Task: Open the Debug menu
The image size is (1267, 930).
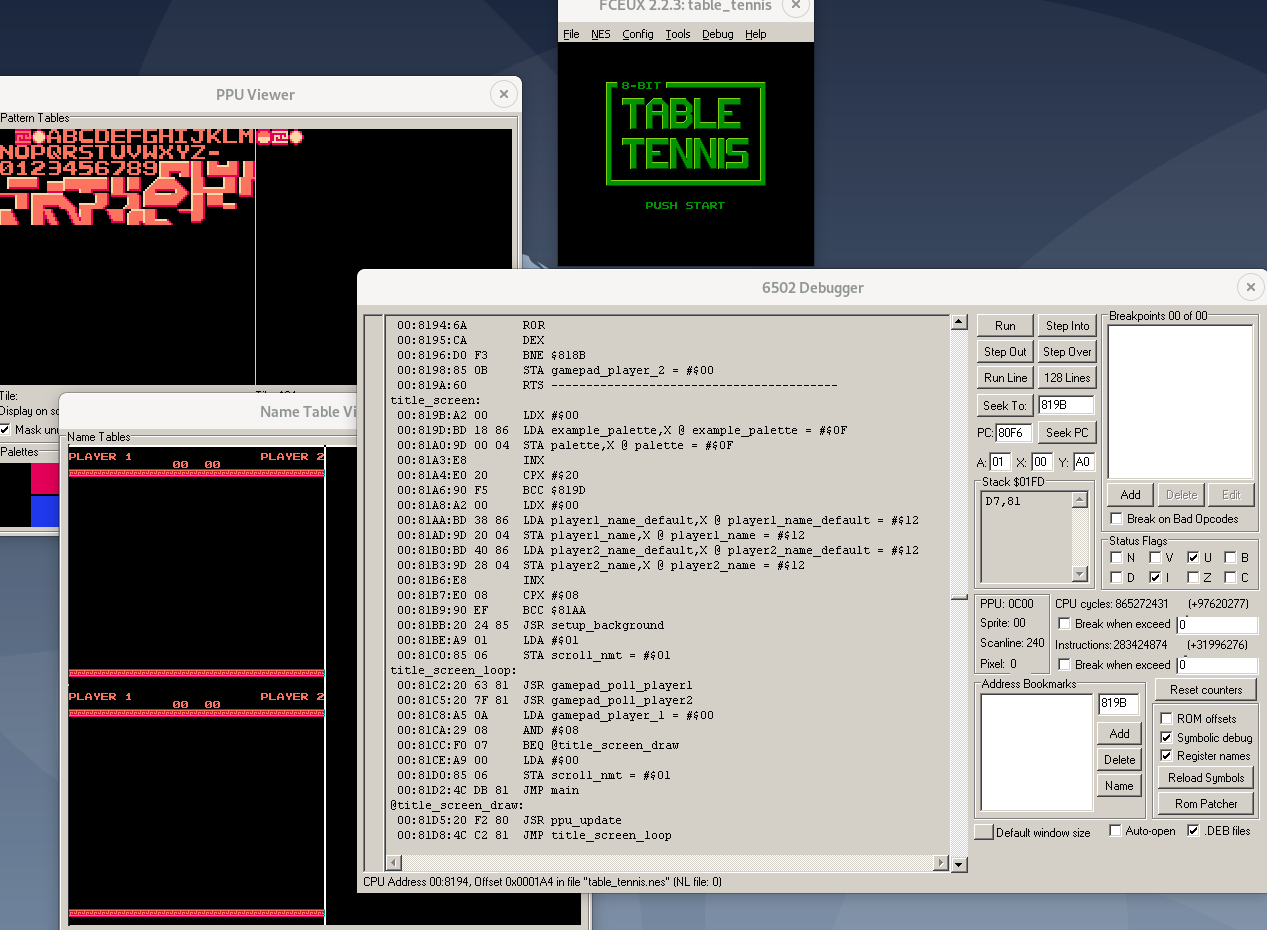Action: 717,34
